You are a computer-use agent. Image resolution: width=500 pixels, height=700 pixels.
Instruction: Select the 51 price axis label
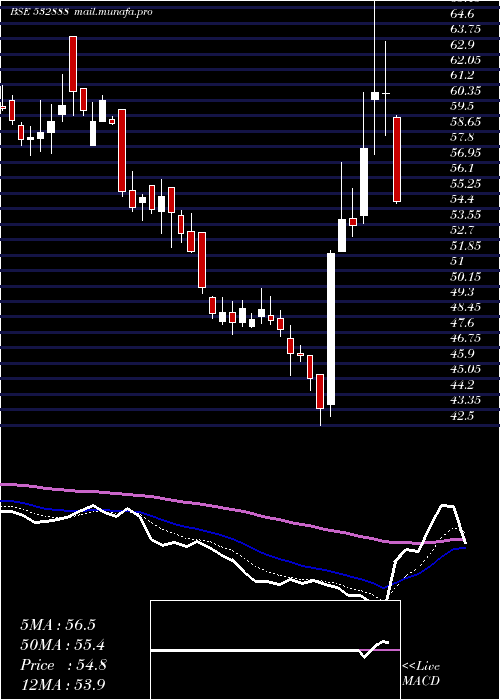[457, 261]
